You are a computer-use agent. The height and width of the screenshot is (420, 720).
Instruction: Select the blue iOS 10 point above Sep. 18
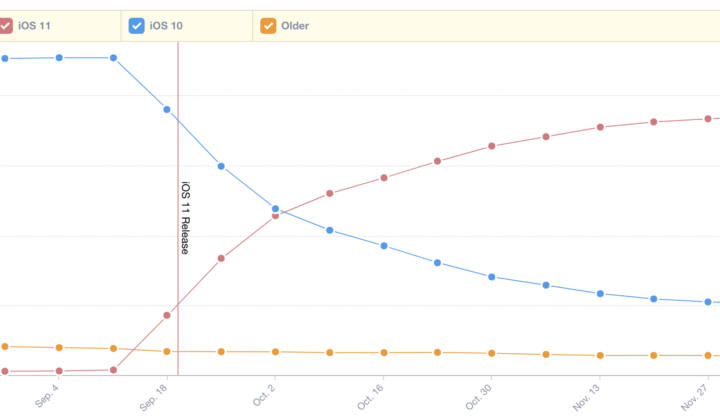167,109
